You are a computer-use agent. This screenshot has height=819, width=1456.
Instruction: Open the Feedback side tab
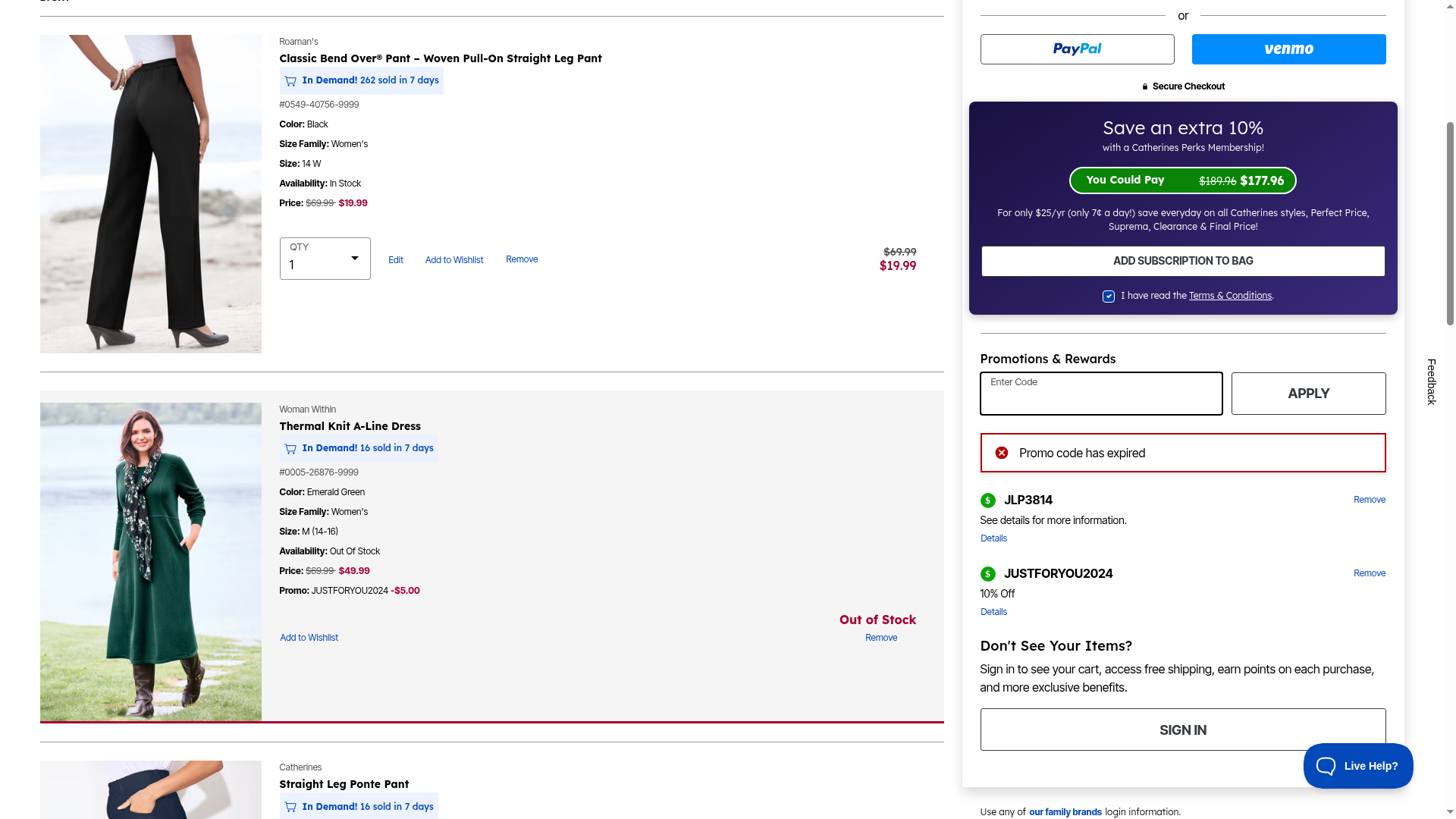[1431, 381]
